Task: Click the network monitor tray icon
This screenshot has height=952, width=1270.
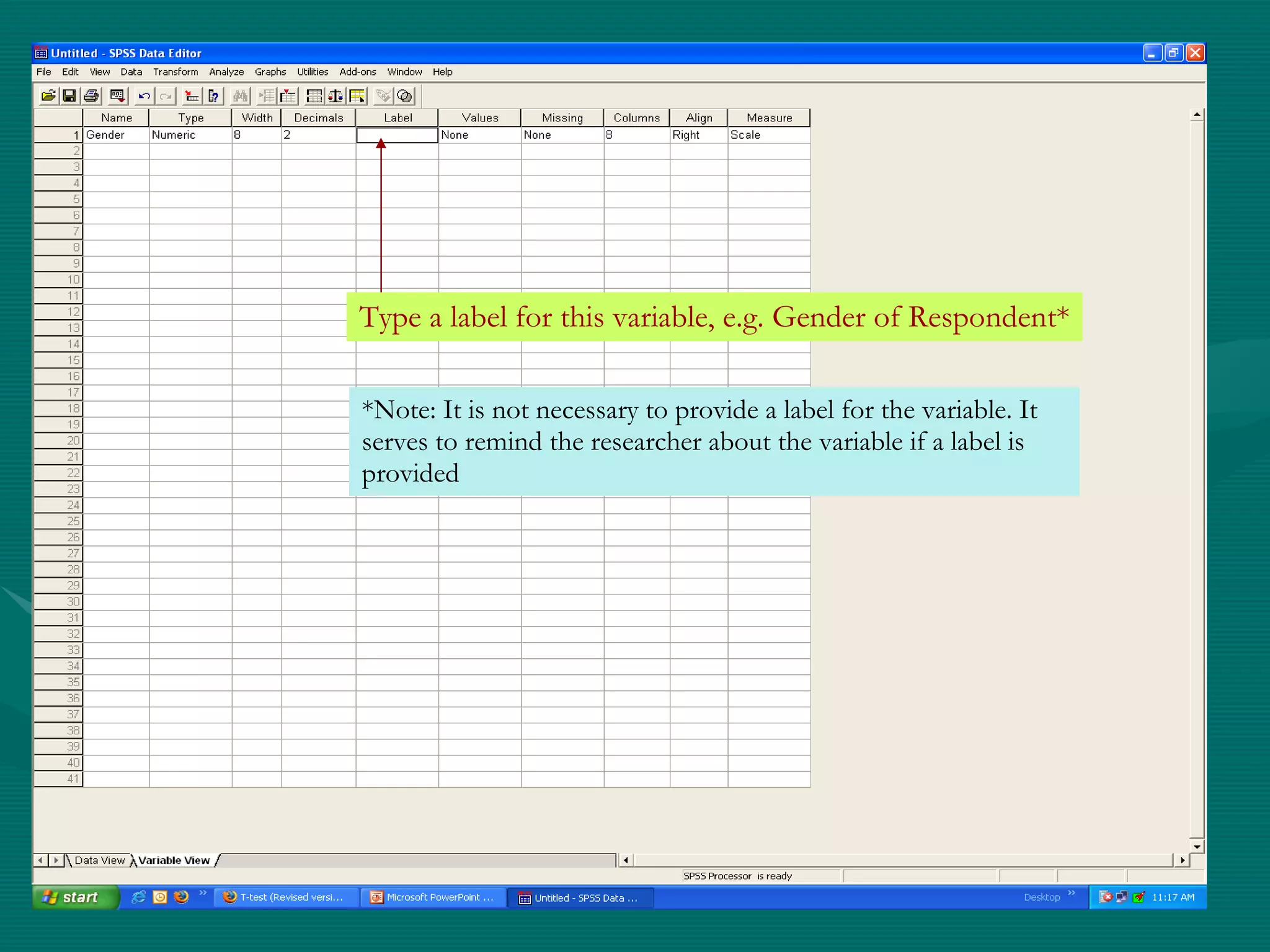Action: click(1122, 897)
